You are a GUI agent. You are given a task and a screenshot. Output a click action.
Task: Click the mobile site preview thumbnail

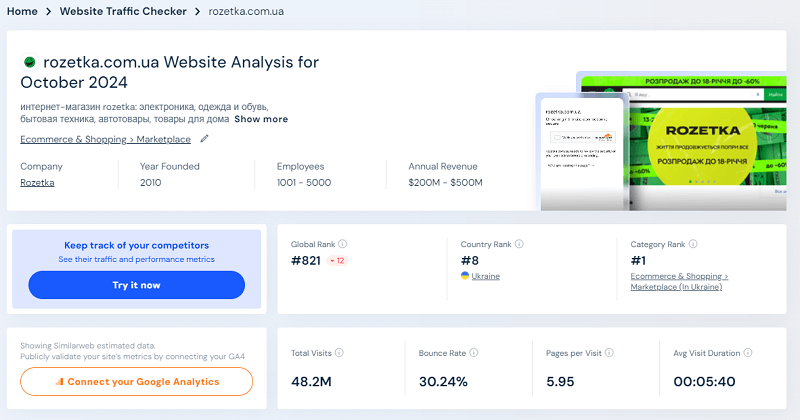(x=582, y=152)
